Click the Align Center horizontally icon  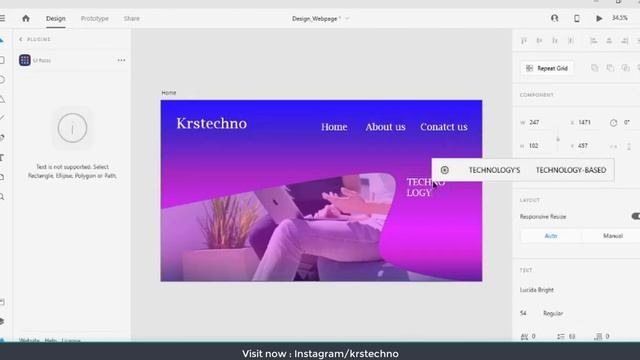pyautogui.click(x=609, y=40)
